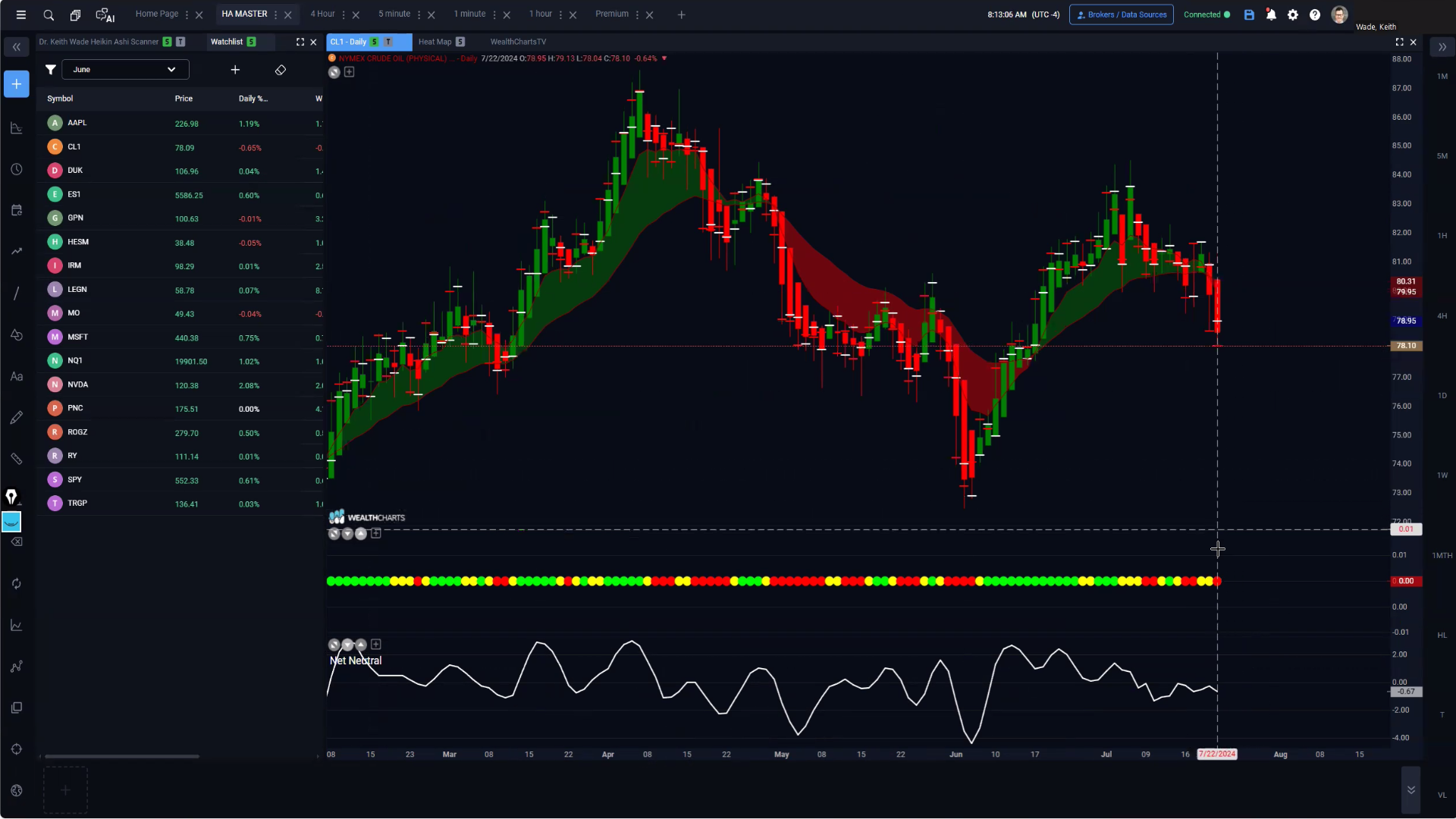
Task: Open the hamburger main menu
Action: point(21,14)
